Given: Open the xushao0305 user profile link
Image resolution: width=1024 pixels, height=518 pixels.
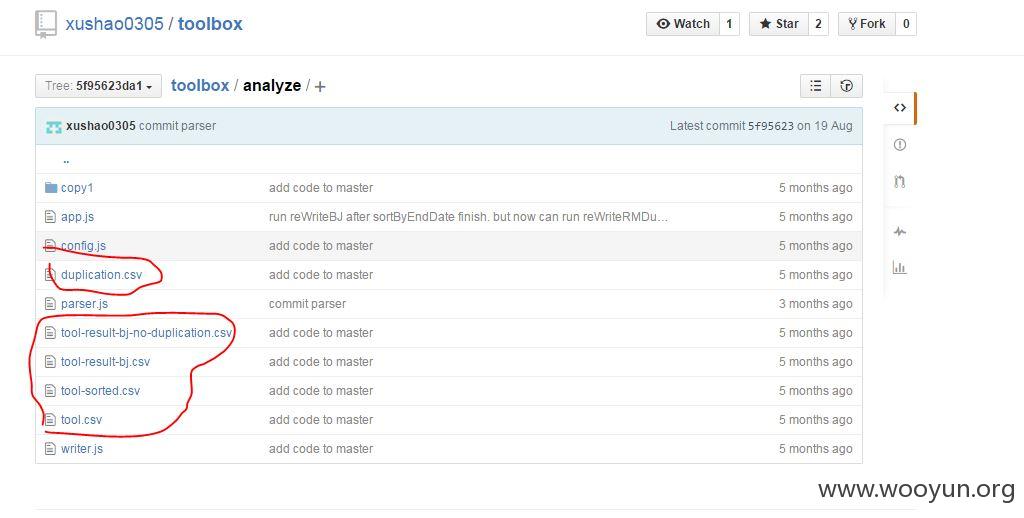Looking at the screenshot, I should [x=114, y=24].
